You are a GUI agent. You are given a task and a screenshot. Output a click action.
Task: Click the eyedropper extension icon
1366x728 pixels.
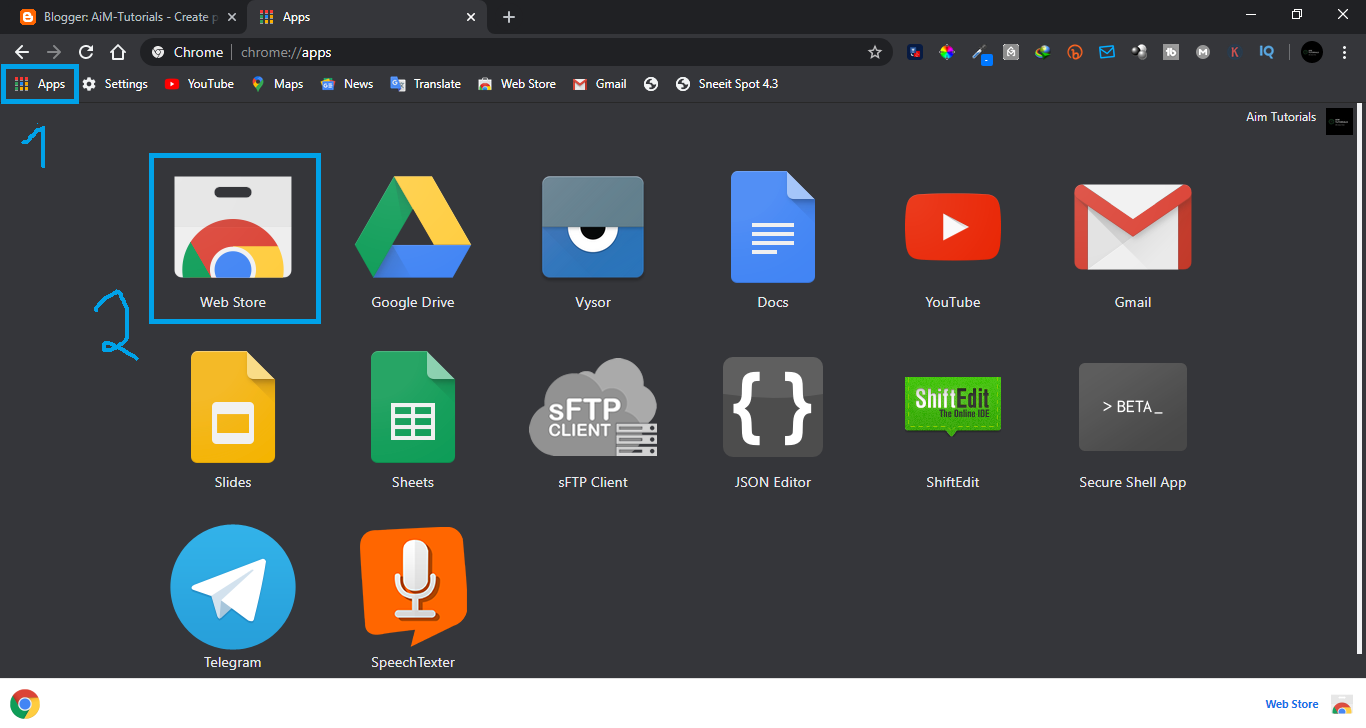981,52
